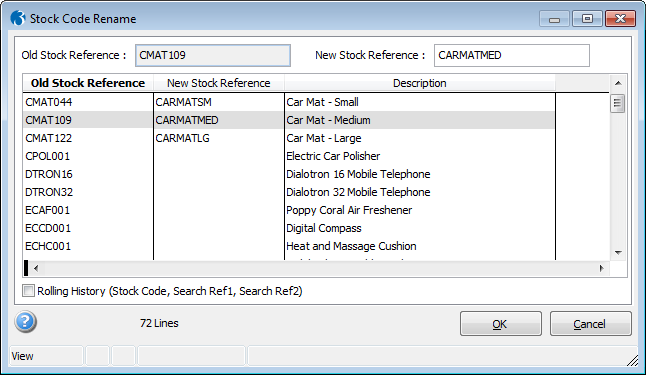Viewport: 646px width, 375px height.
Task: Maximize the Stock Code Rename window
Action: (x=587, y=19)
